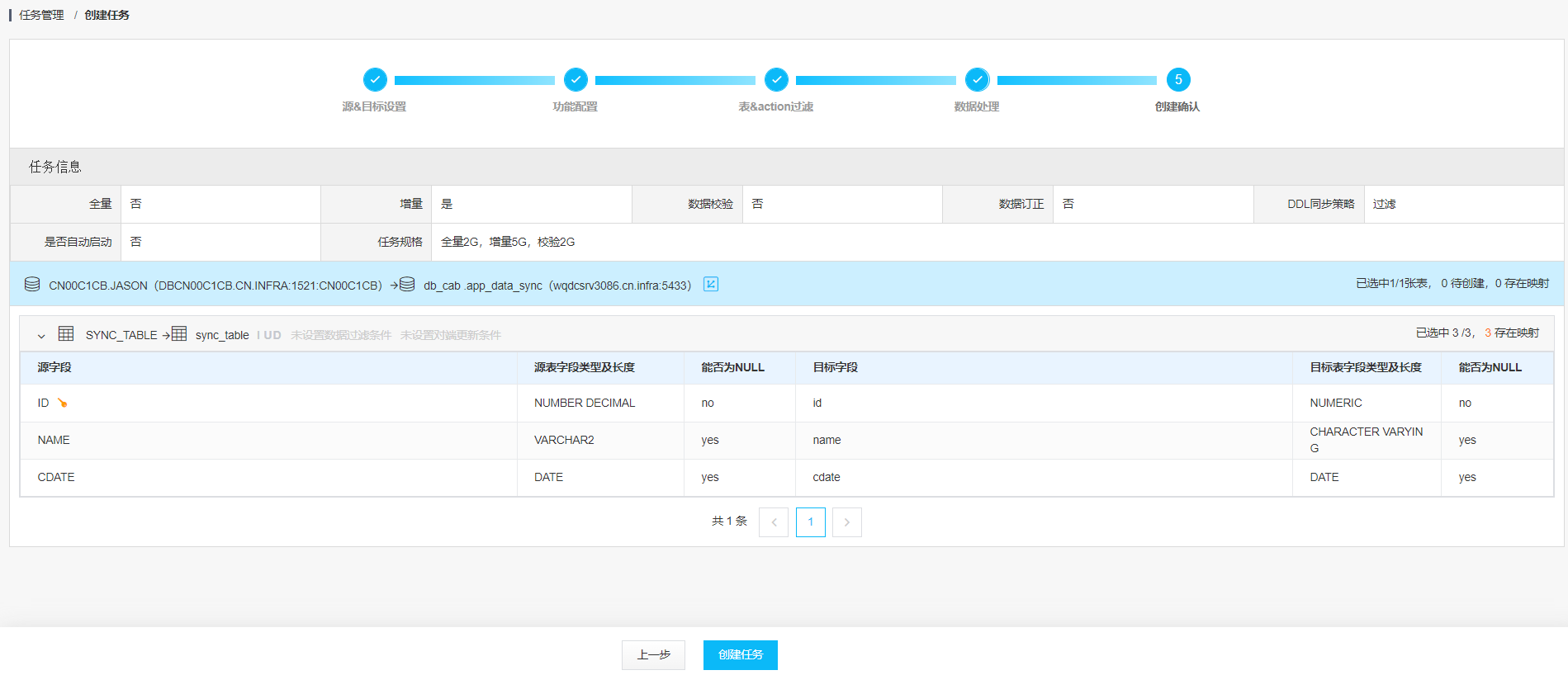Click the 目标表字段类型及长度 column header
Screen dimensions: 1568x675
(x=1366, y=367)
